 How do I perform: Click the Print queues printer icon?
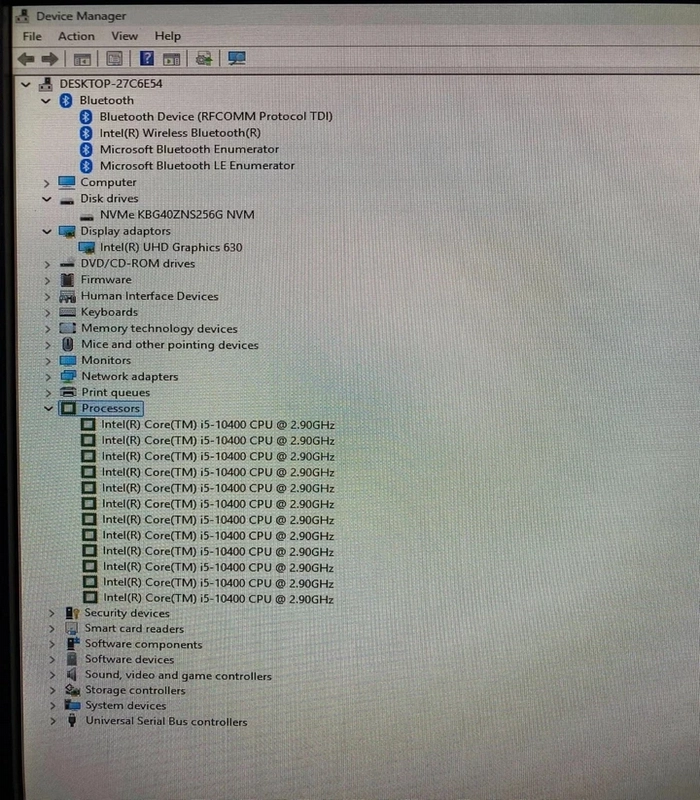pos(68,392)
